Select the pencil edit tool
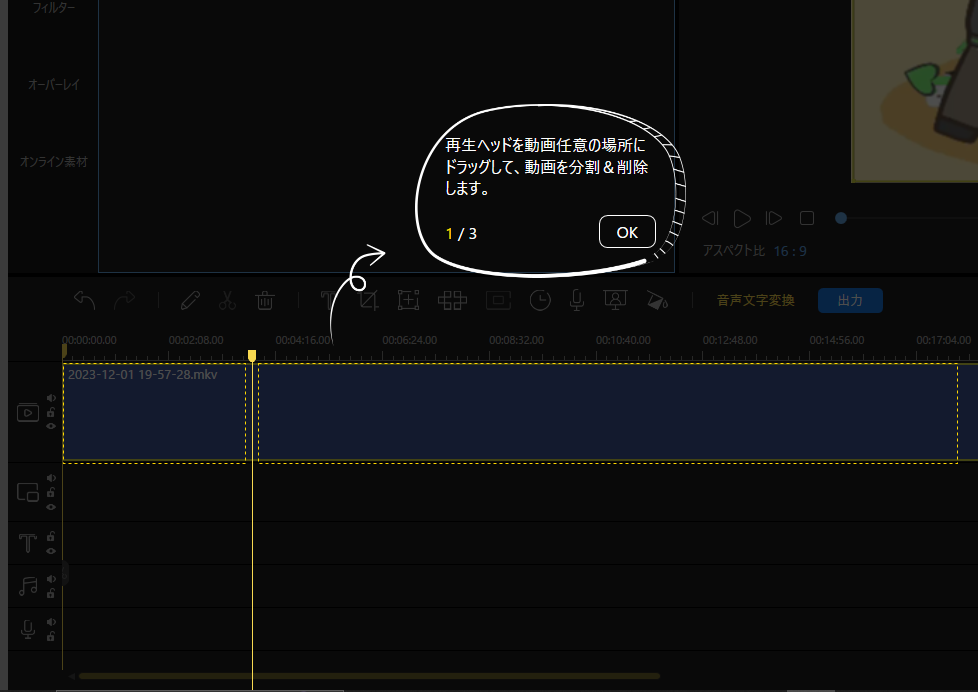 pos(190,300)
